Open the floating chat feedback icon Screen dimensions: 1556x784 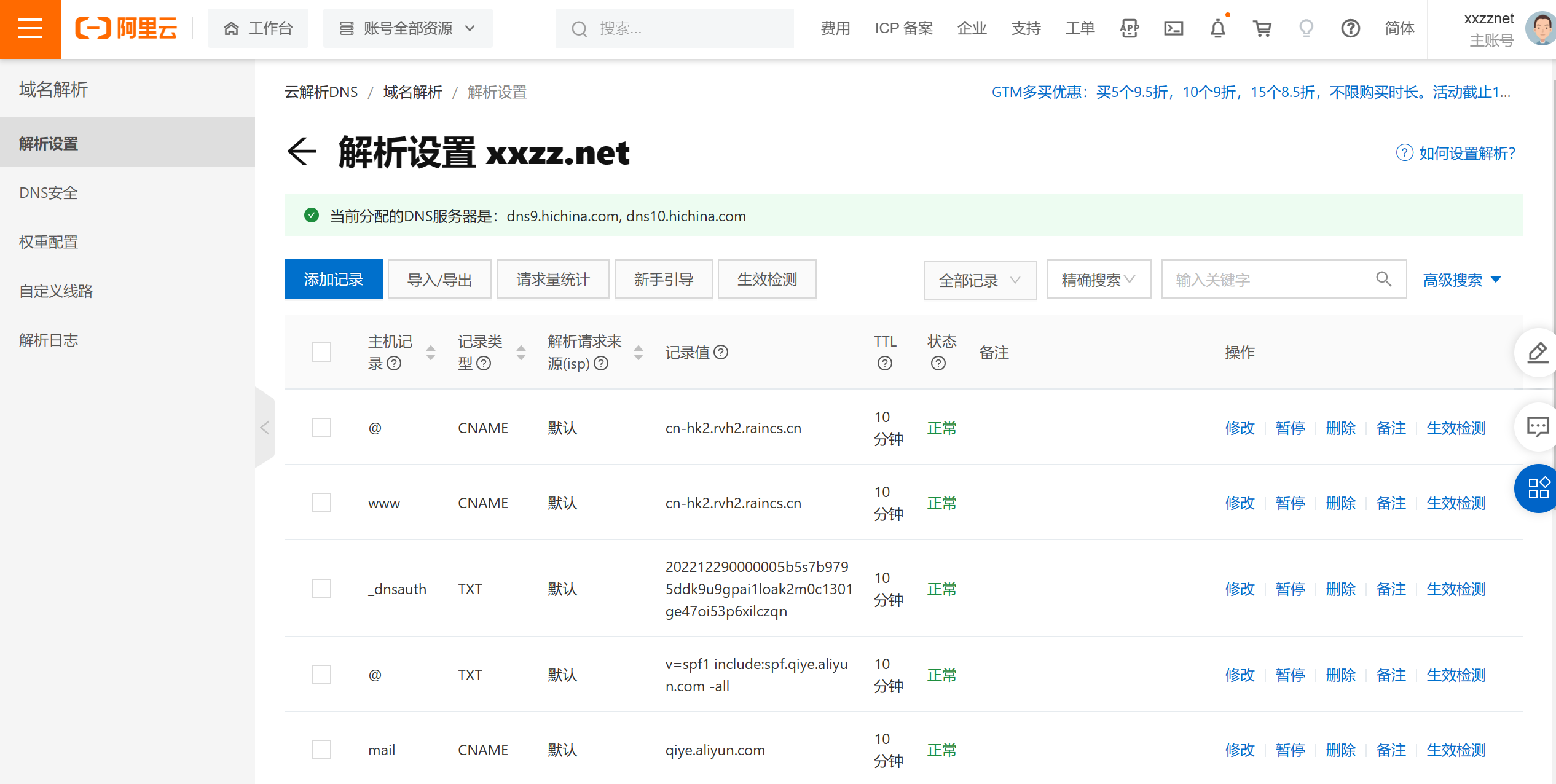(1538, 426)
